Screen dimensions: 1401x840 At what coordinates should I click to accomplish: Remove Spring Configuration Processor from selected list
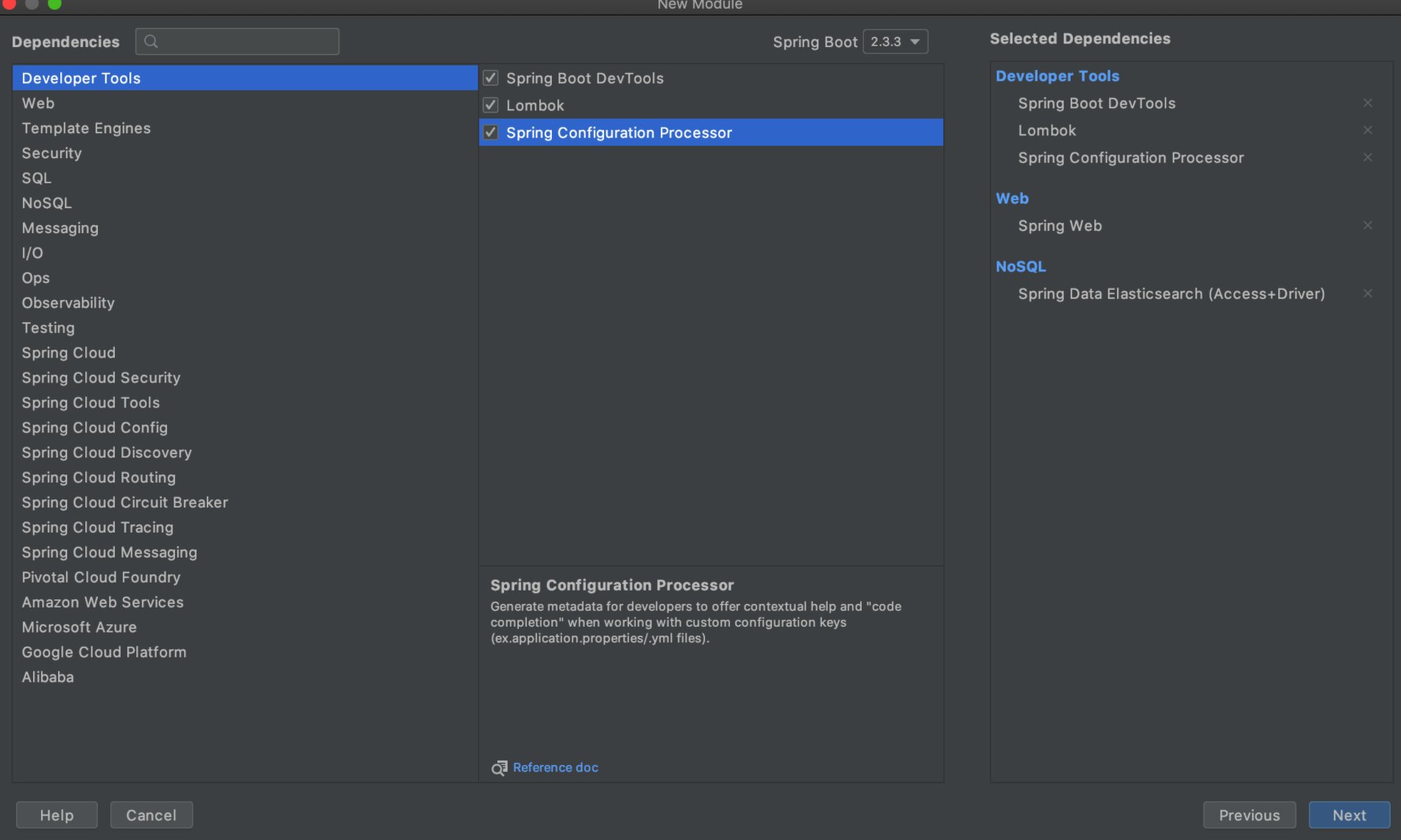[1367, 157]
